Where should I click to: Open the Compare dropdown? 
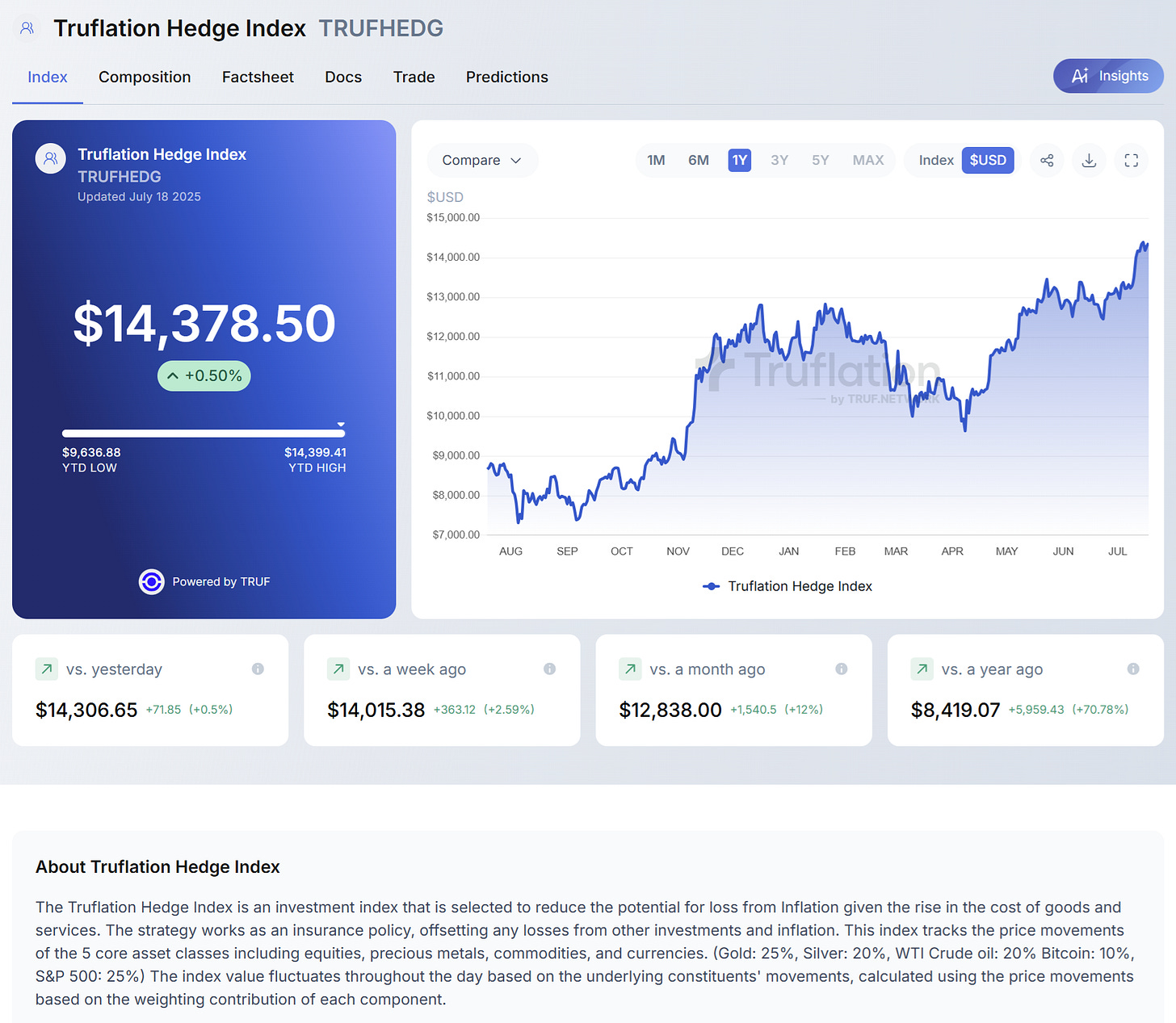[x=482, y=160]
